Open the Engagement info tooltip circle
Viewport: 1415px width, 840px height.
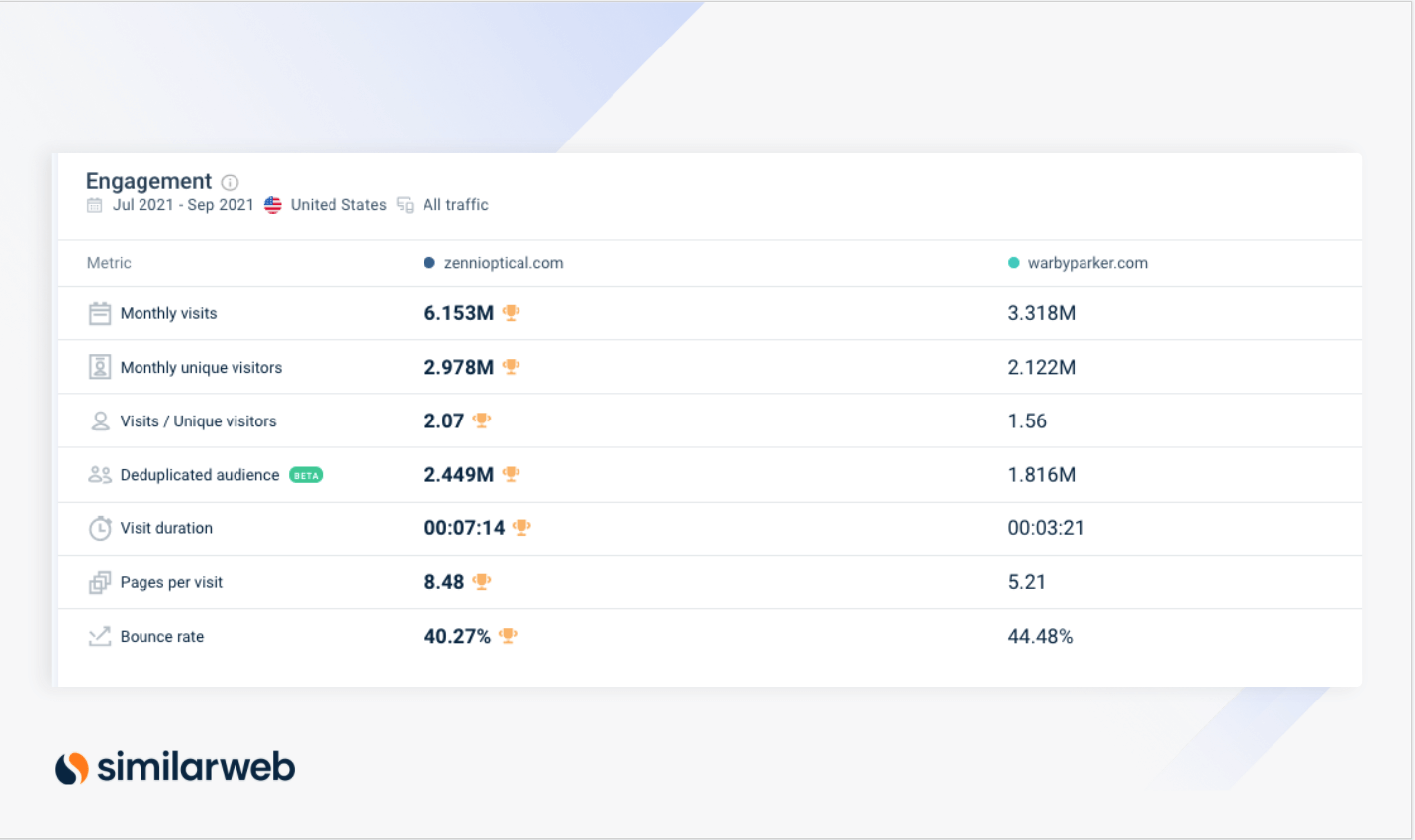coord(231,182)
